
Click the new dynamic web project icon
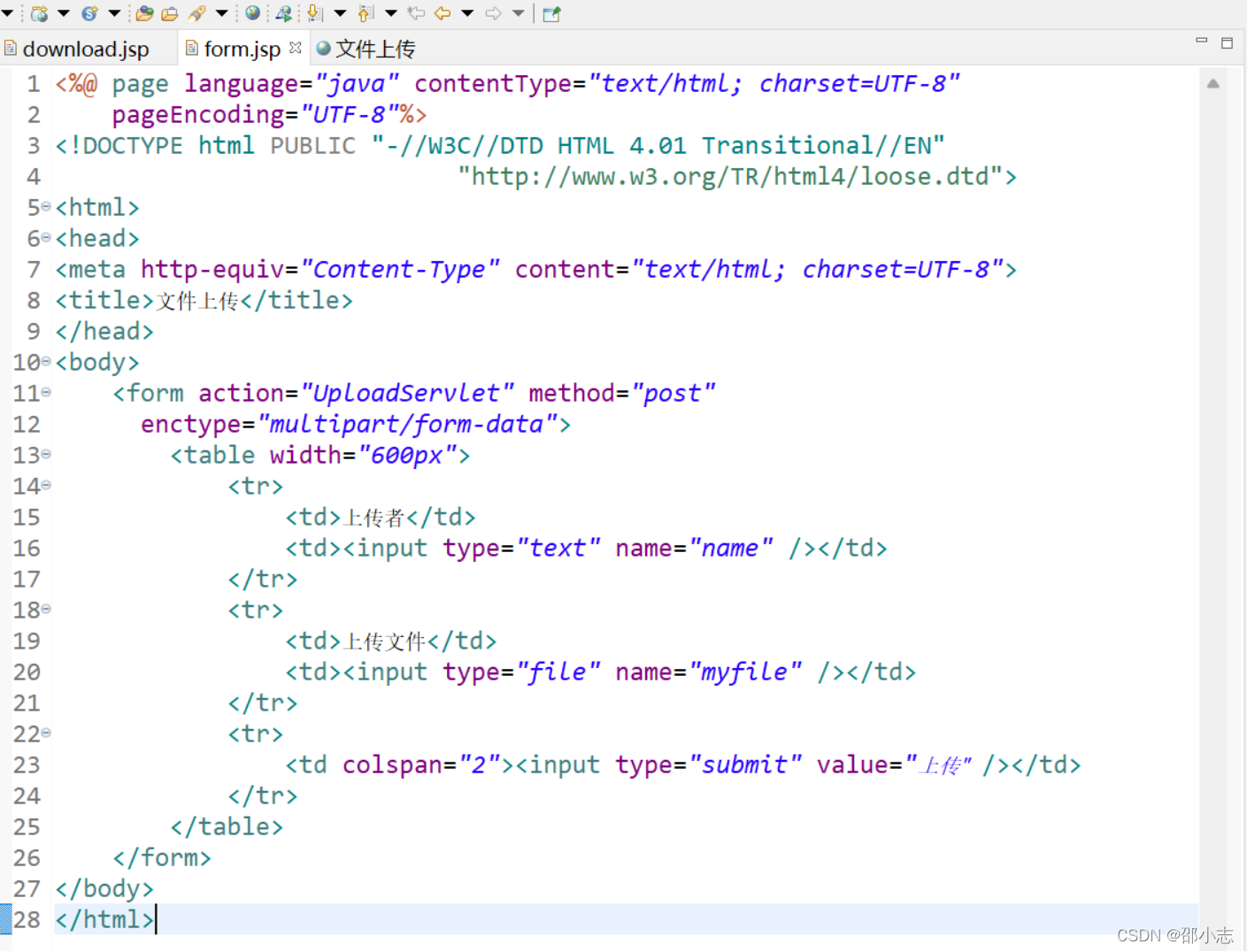39,13
